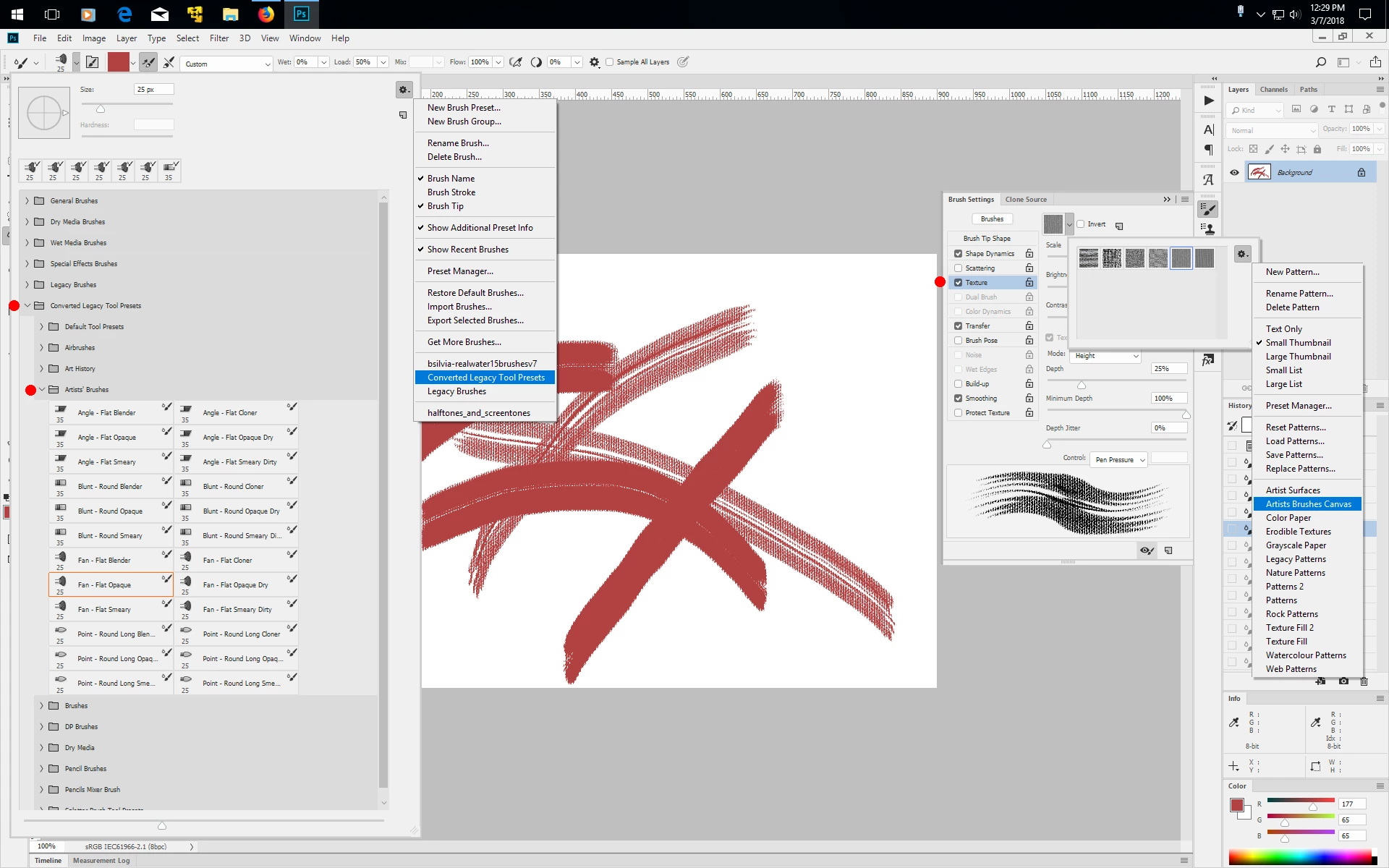The height and width of the screenshot is (868, 1389).
Task: Click the Play actions panel icon
Action: [1208, 101]
